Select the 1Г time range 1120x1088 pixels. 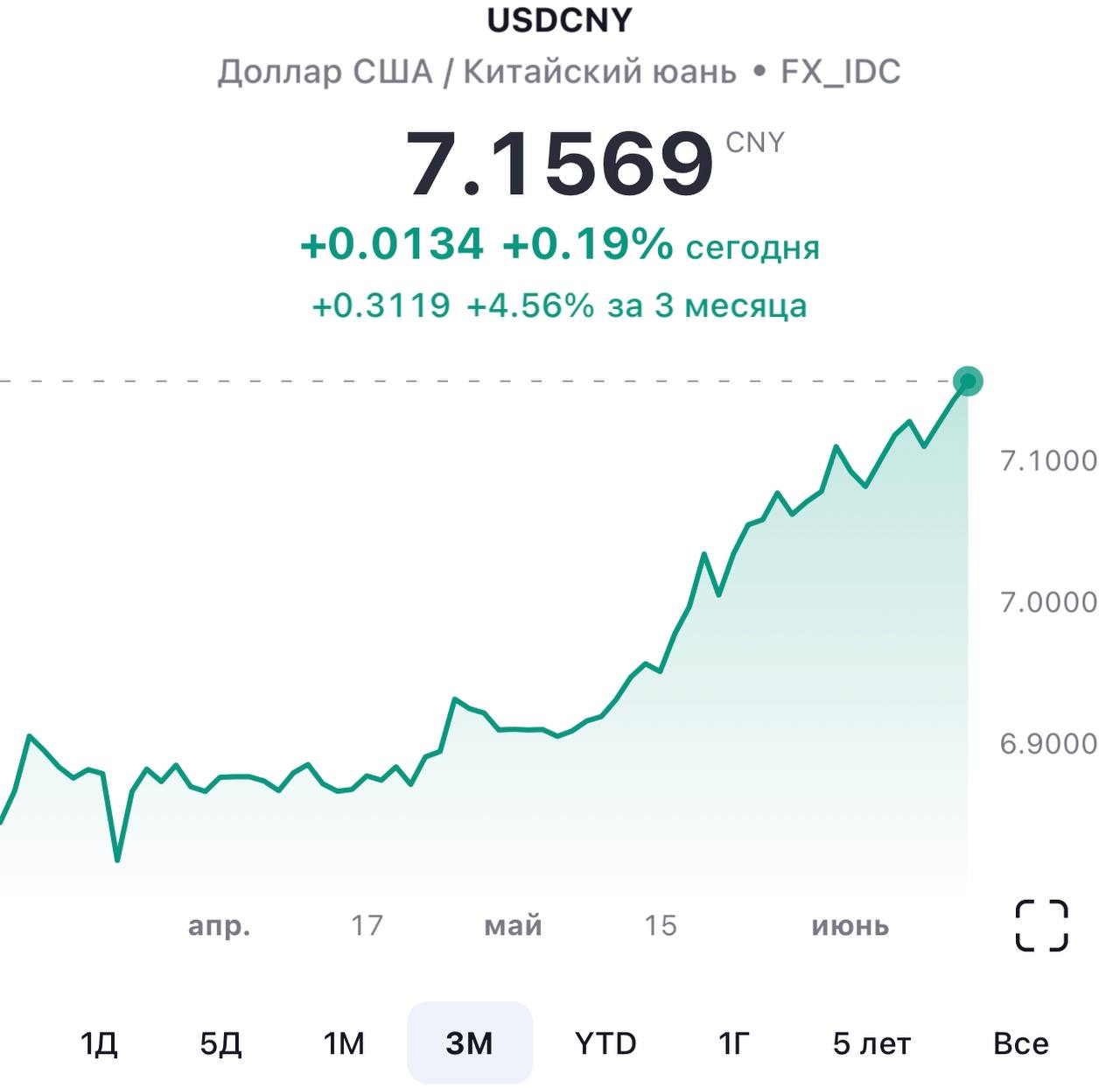tap(734, 1043)
